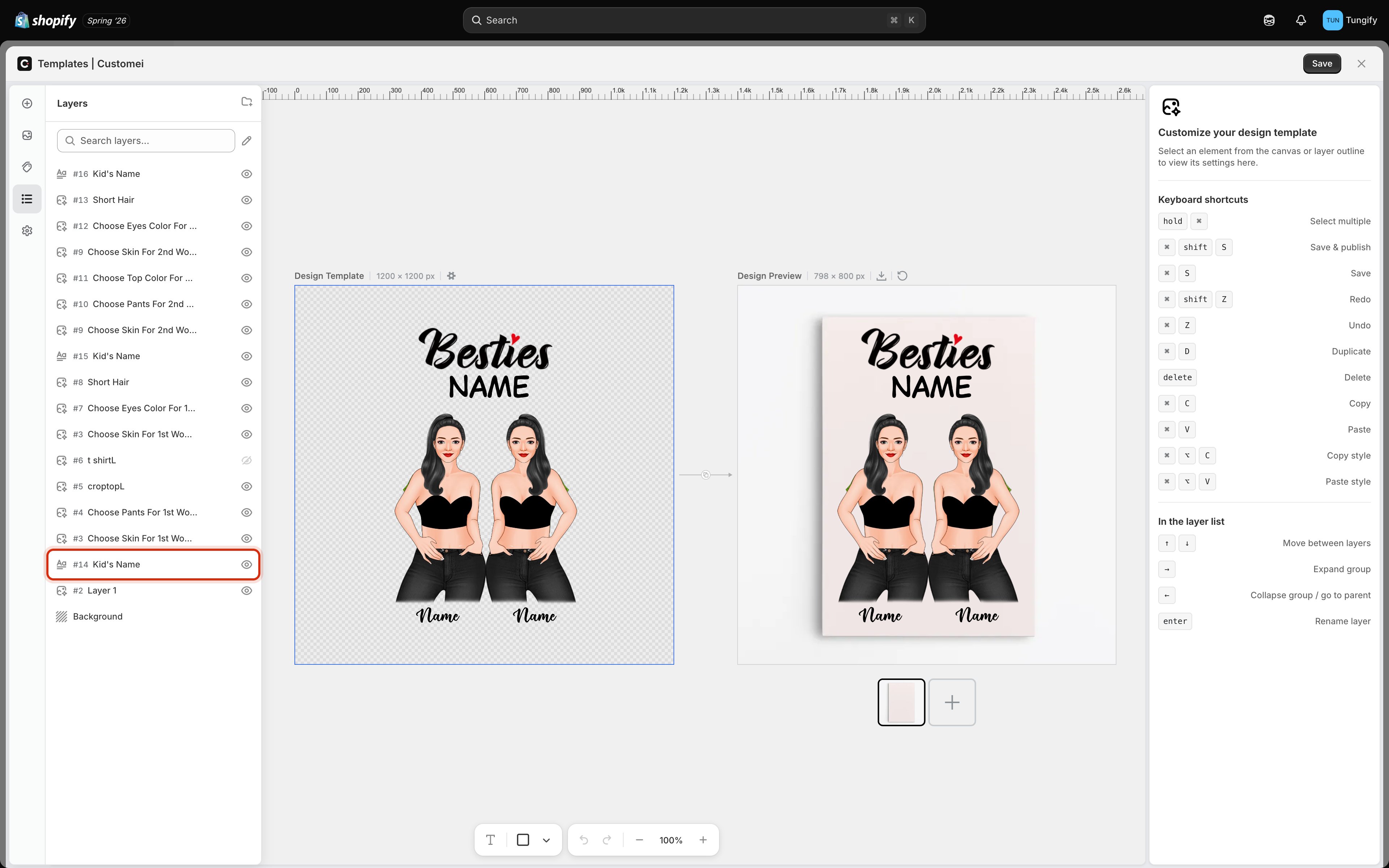Open Shopify notifications bell
This screenshot has width=1389, height=868.
coord(1301,20)
